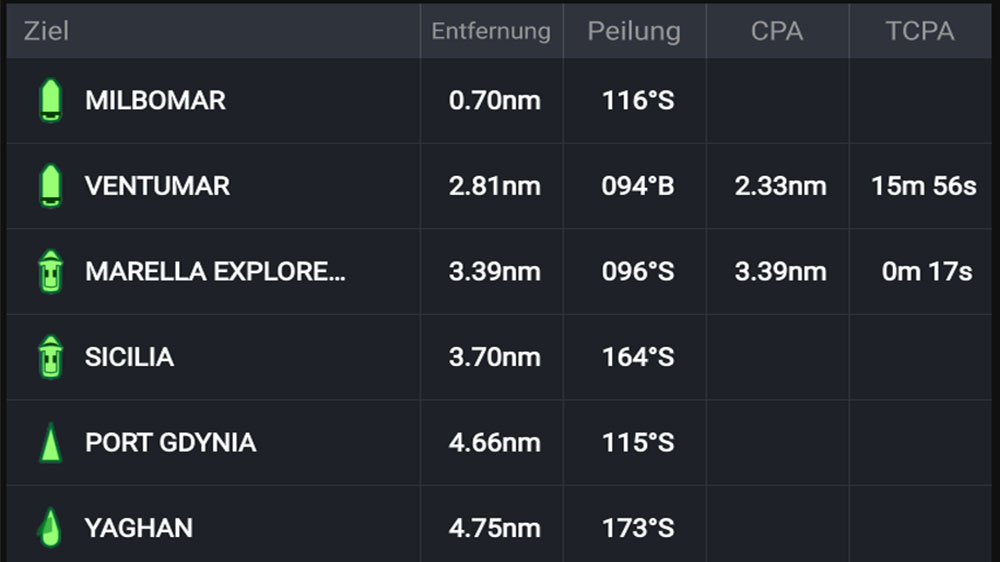Click the MILBOMAR vessel icon
Image resolution: width=1000 pixels, height=562 pixels.
(50, 101)
